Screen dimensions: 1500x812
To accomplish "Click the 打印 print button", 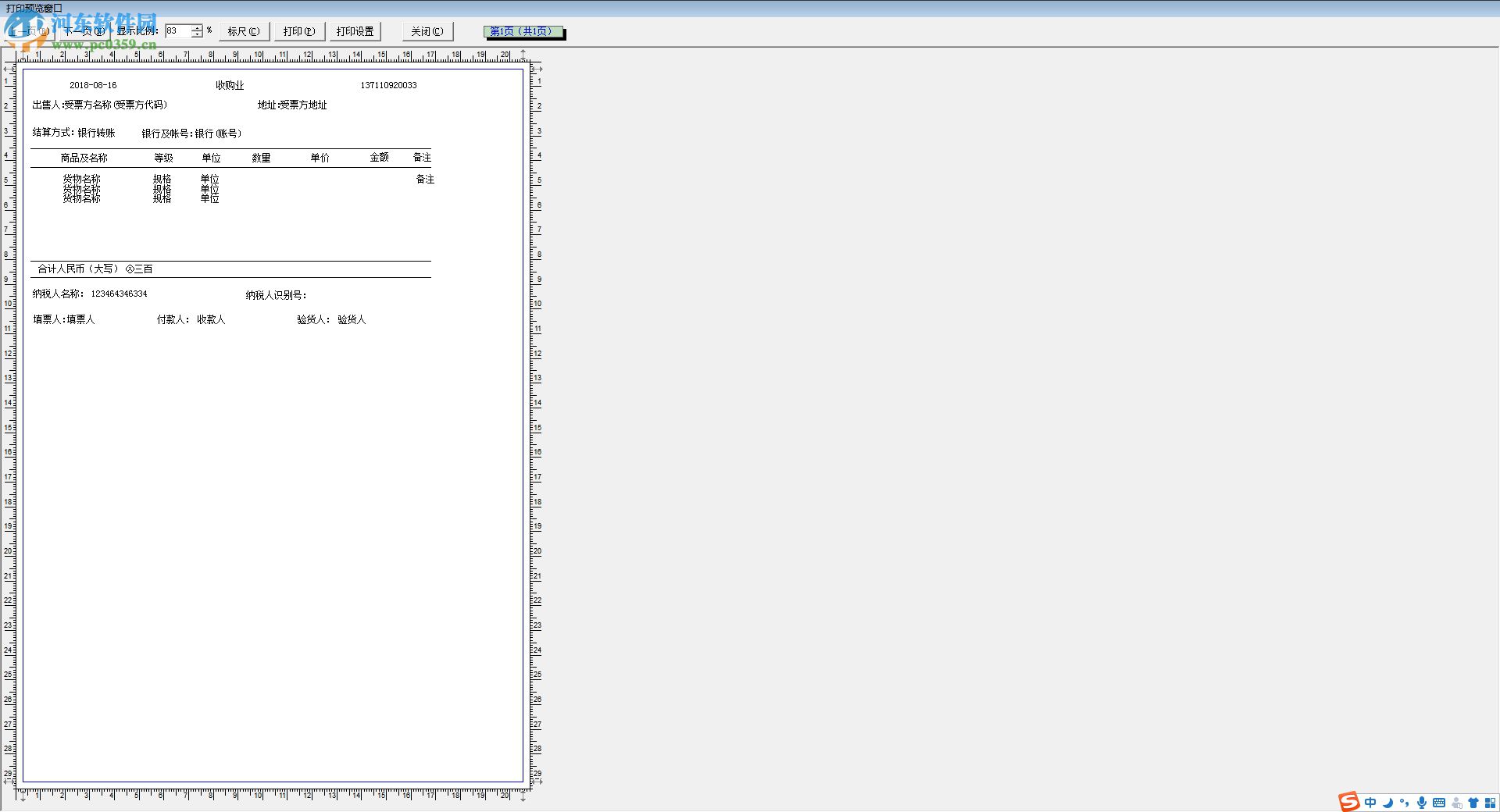I will pyautogui.click(x=299, y=31).
